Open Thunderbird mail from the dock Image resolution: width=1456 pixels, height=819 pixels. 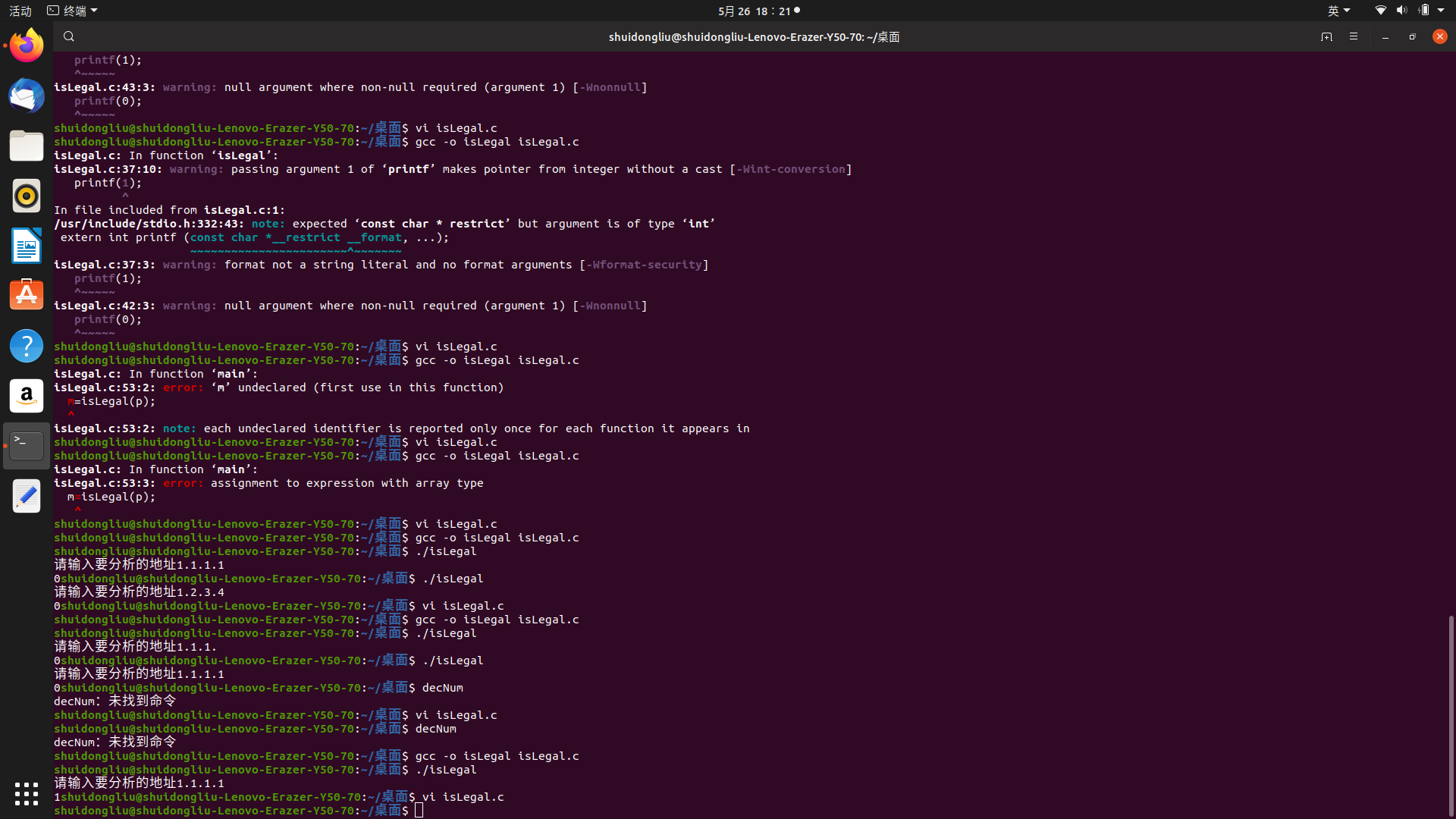(27, 96)
